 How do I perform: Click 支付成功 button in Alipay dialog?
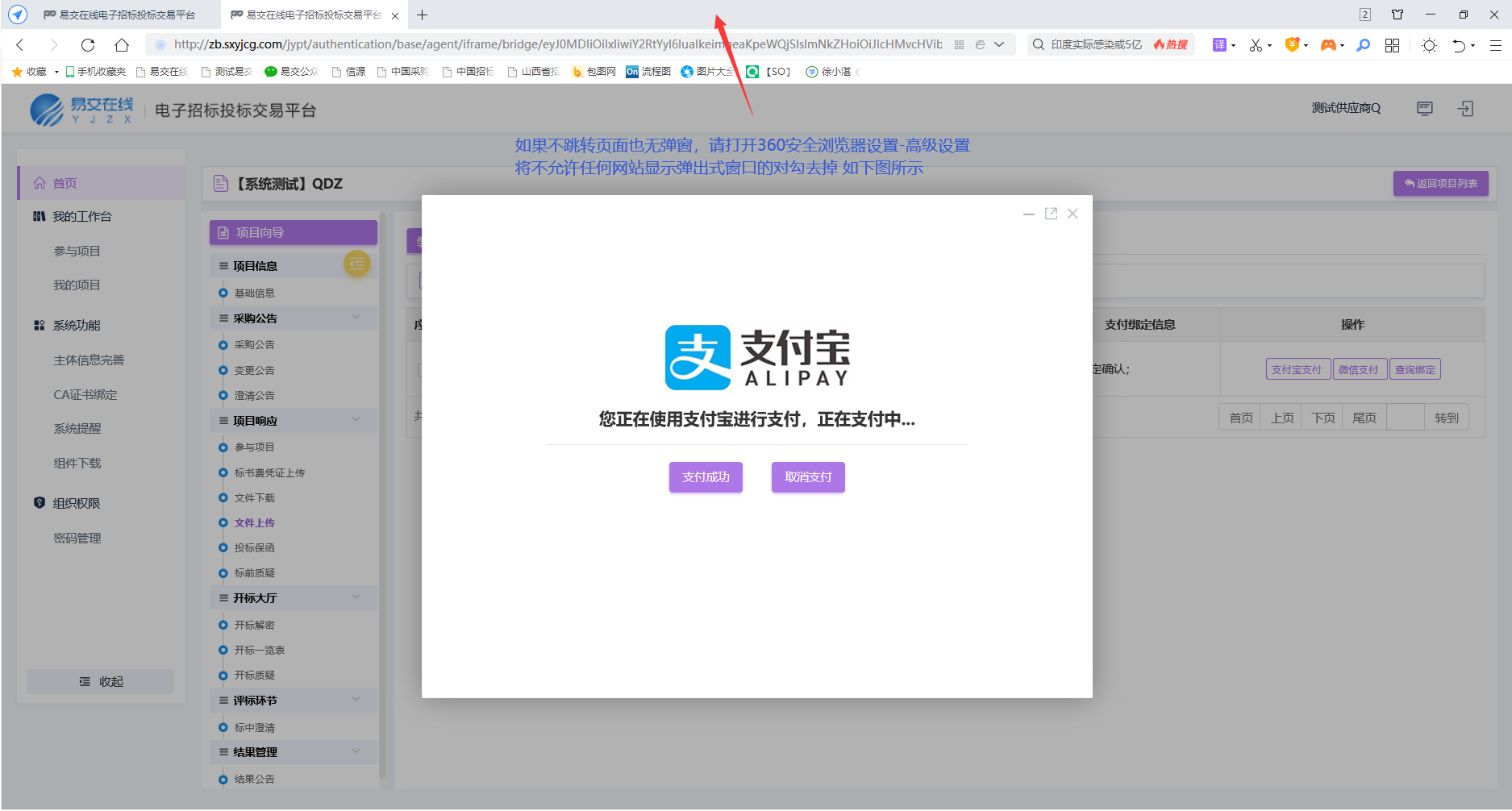706,477
